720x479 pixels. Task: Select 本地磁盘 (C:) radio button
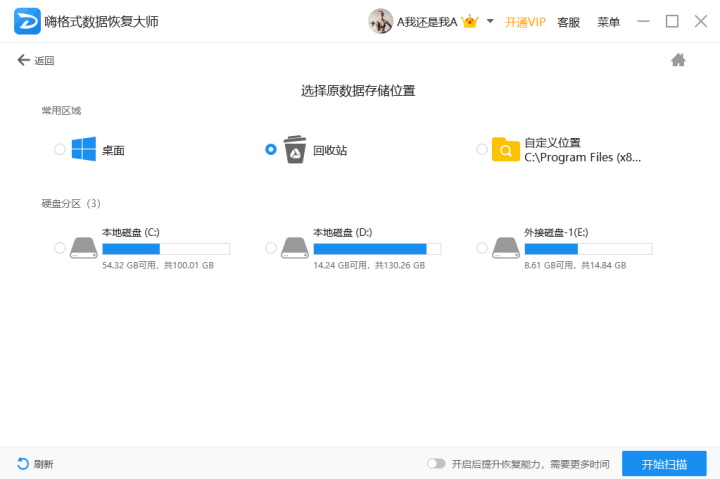pos(60,248)
